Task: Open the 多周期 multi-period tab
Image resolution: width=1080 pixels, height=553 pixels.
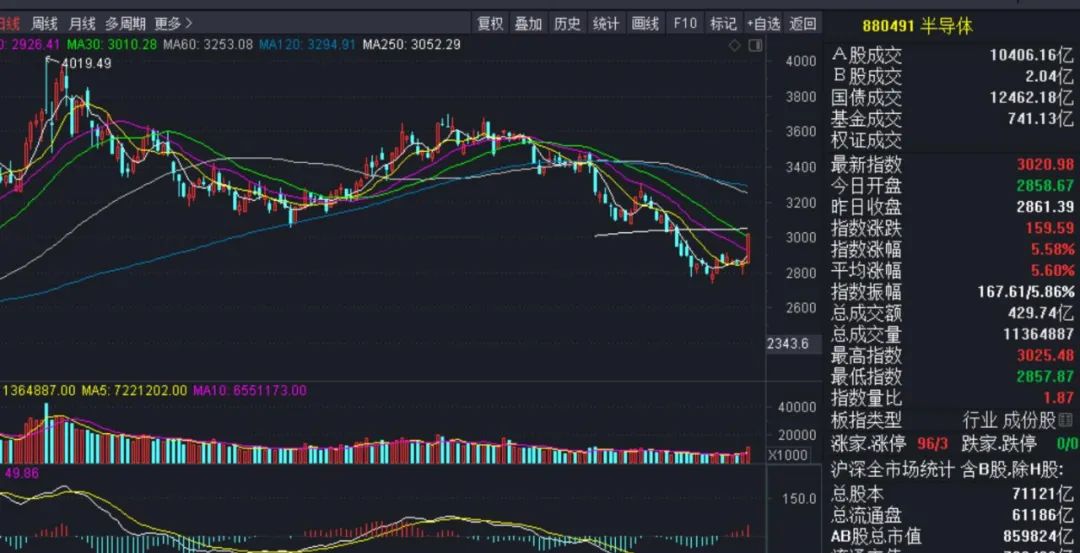Action: point(125,24)
